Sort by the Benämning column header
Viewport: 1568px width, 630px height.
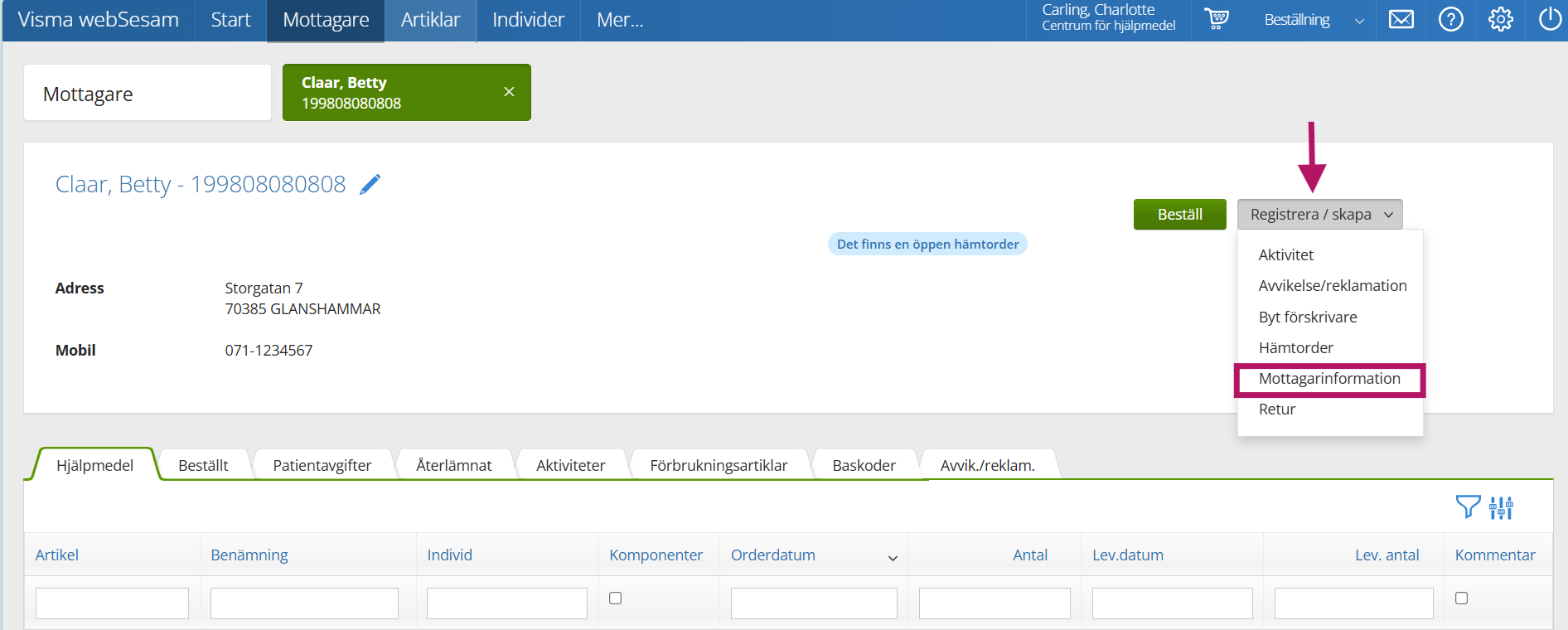[x=249, y=555]
